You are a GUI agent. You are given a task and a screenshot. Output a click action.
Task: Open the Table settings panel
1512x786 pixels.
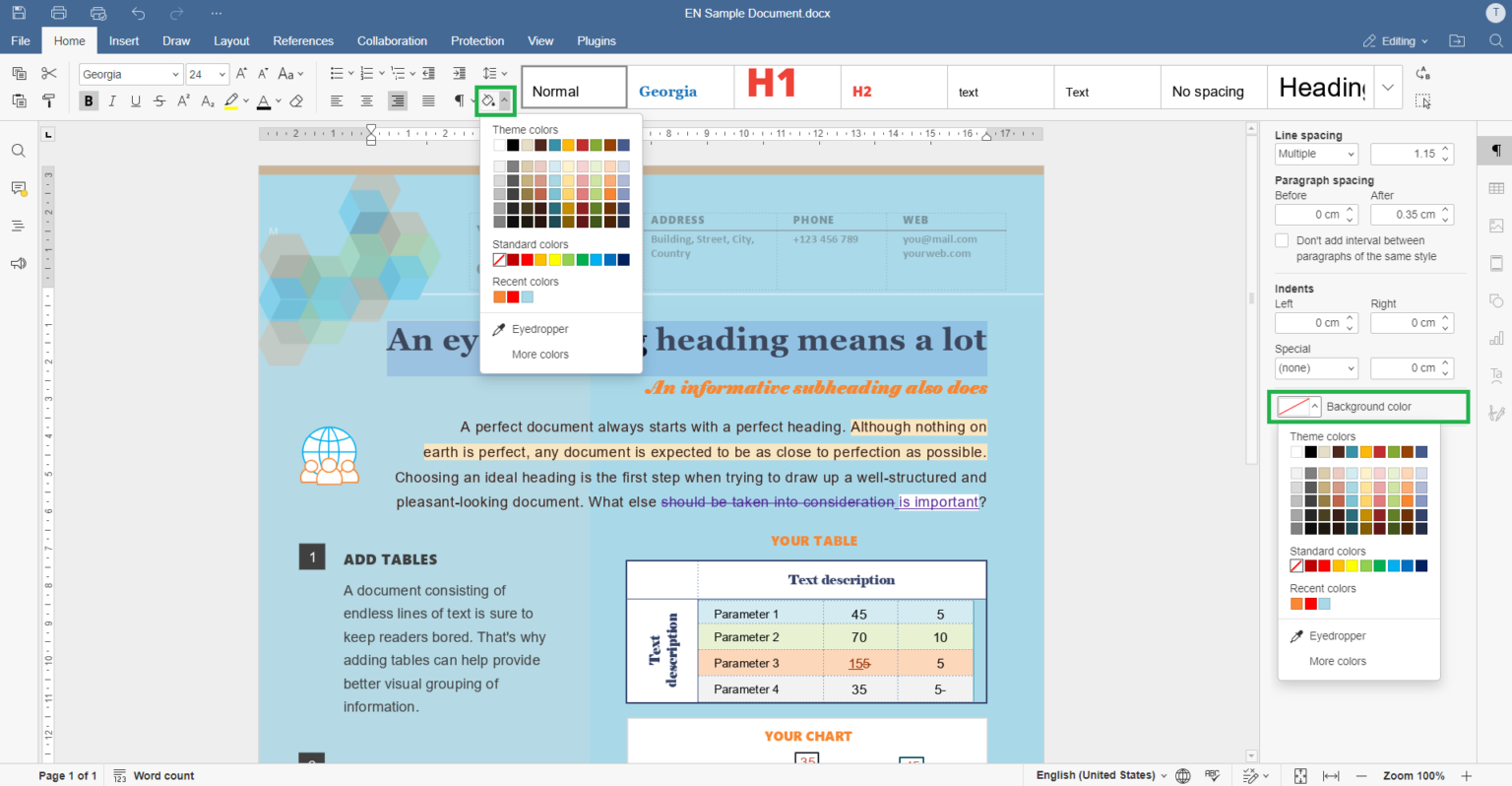1496,187
